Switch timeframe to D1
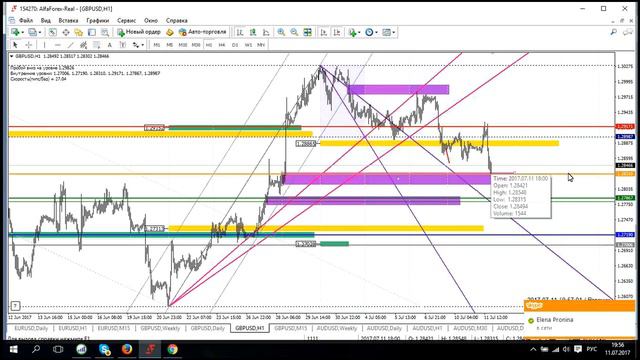 (235, 45)
